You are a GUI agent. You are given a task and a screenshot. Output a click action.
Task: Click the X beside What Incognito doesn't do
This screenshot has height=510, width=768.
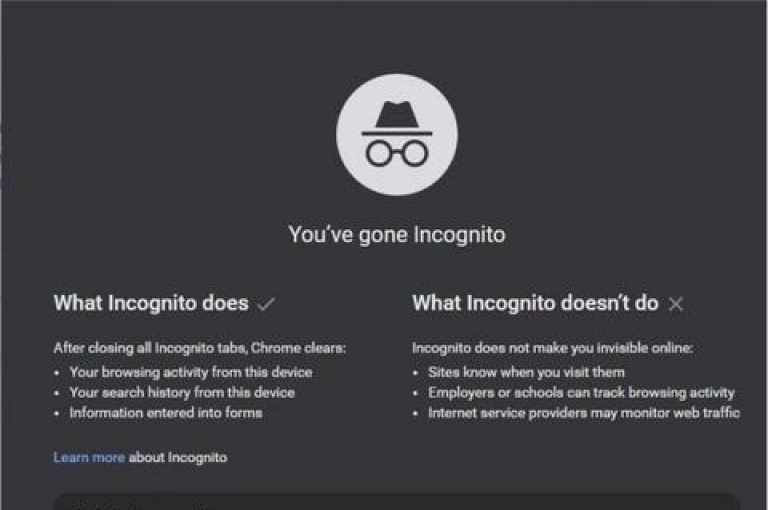tap(676, 304)
